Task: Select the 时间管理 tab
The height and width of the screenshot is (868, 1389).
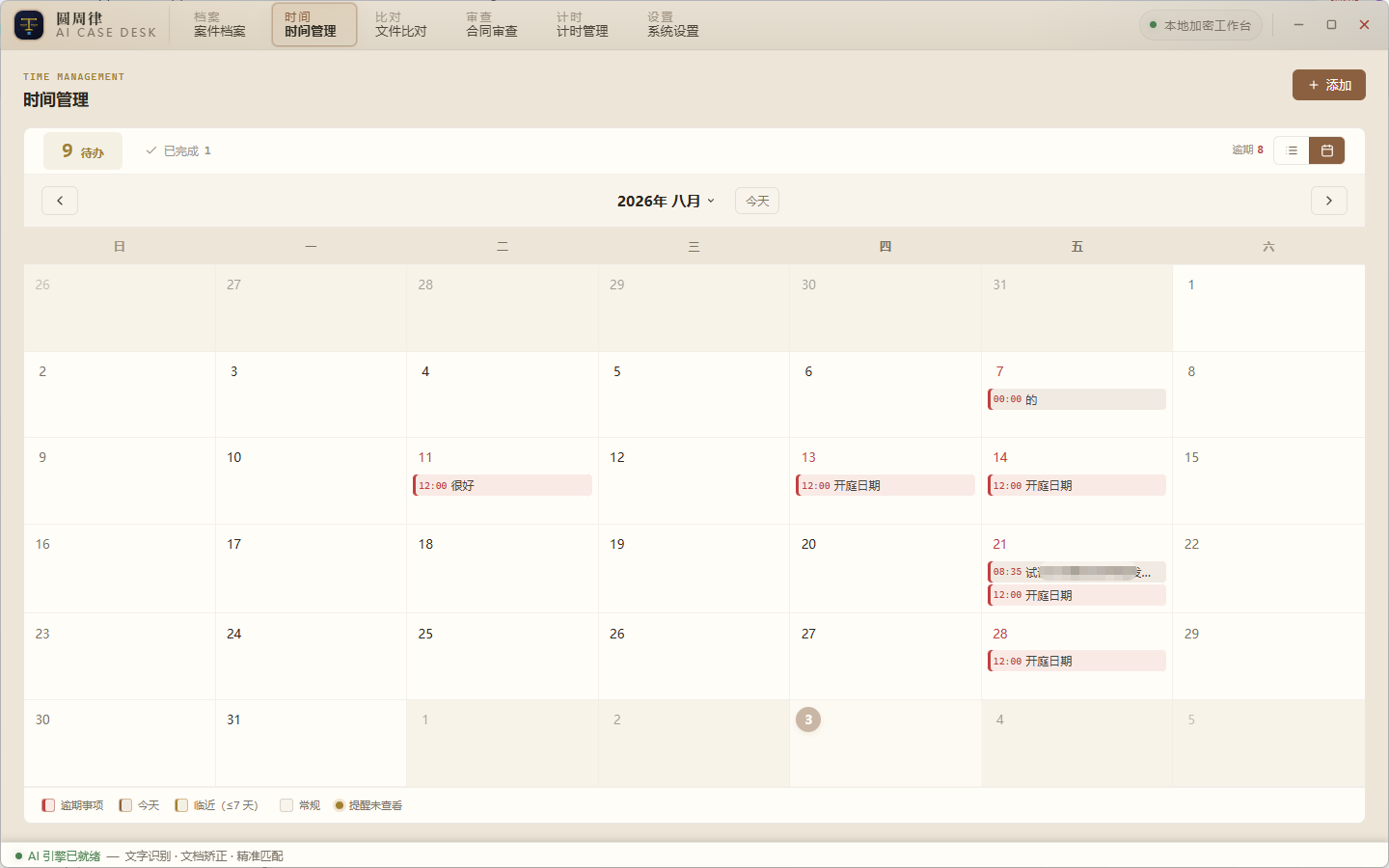Action: coord(314,25)
